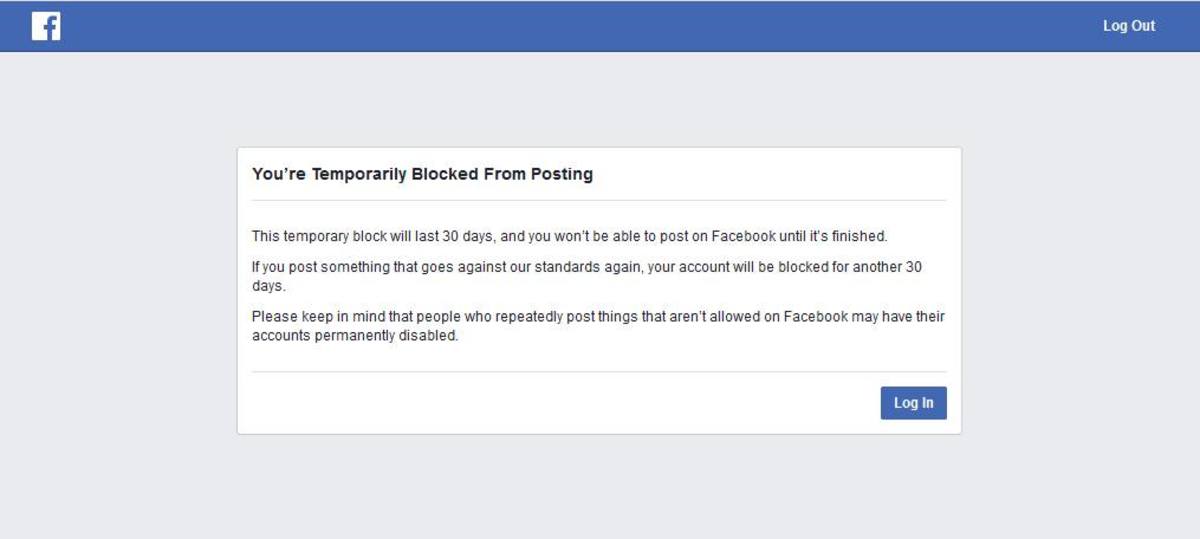
Task: Click the "Please keep in mind" paragraph
Action: point(598,326)
